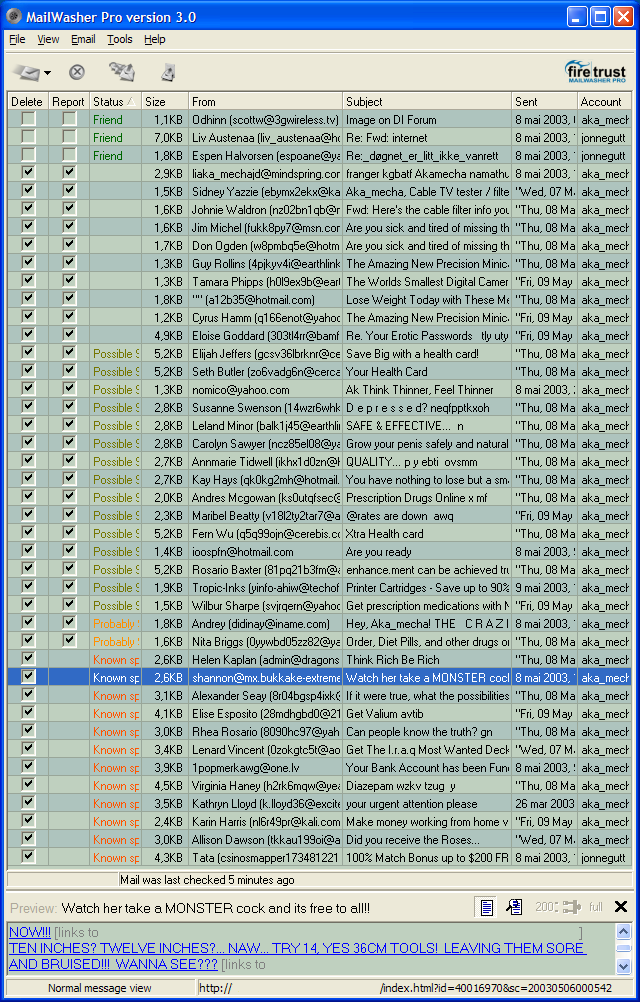Select 'Are you ready' subject row
The width and height of the screenshot is (640, 1002).
[379, 551]
